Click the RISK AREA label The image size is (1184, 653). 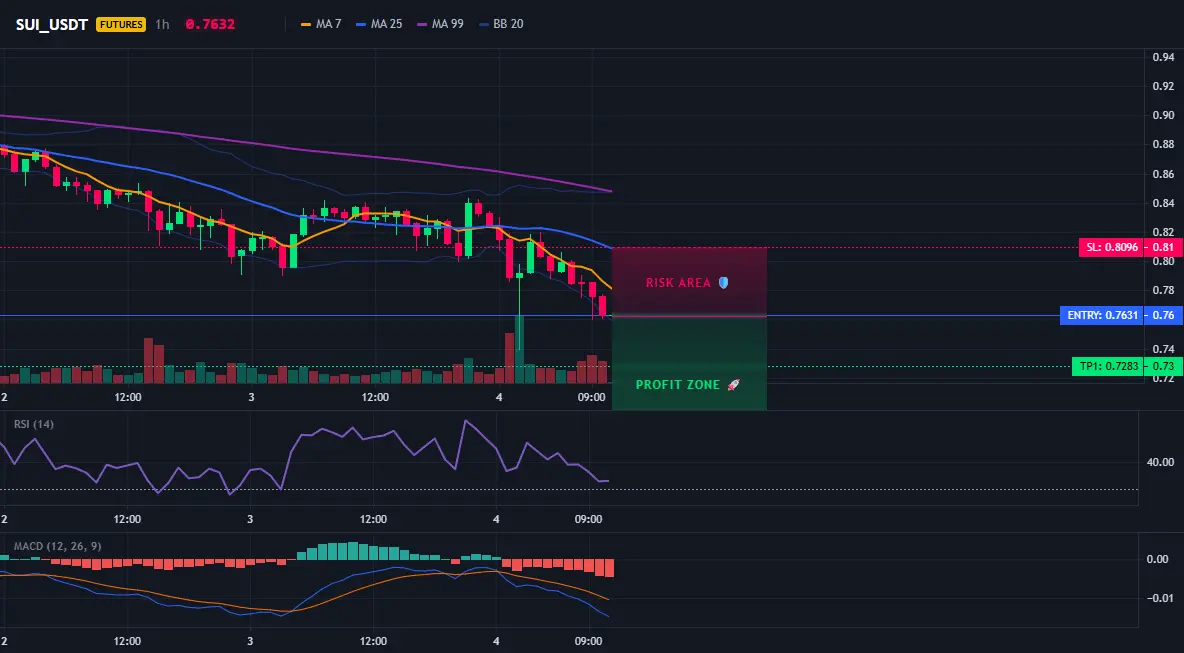(x=678, y=283)
